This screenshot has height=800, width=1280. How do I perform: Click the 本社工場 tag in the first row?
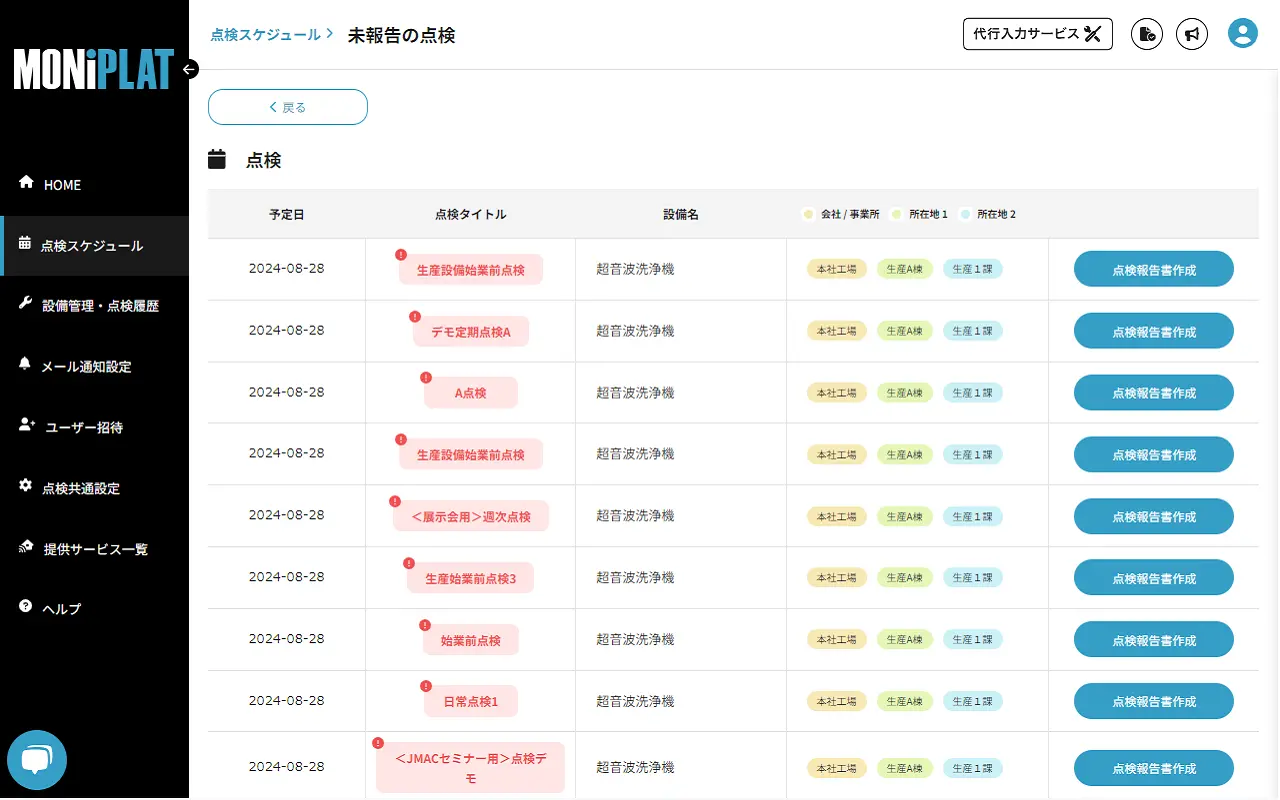click(x=836, y=268)
